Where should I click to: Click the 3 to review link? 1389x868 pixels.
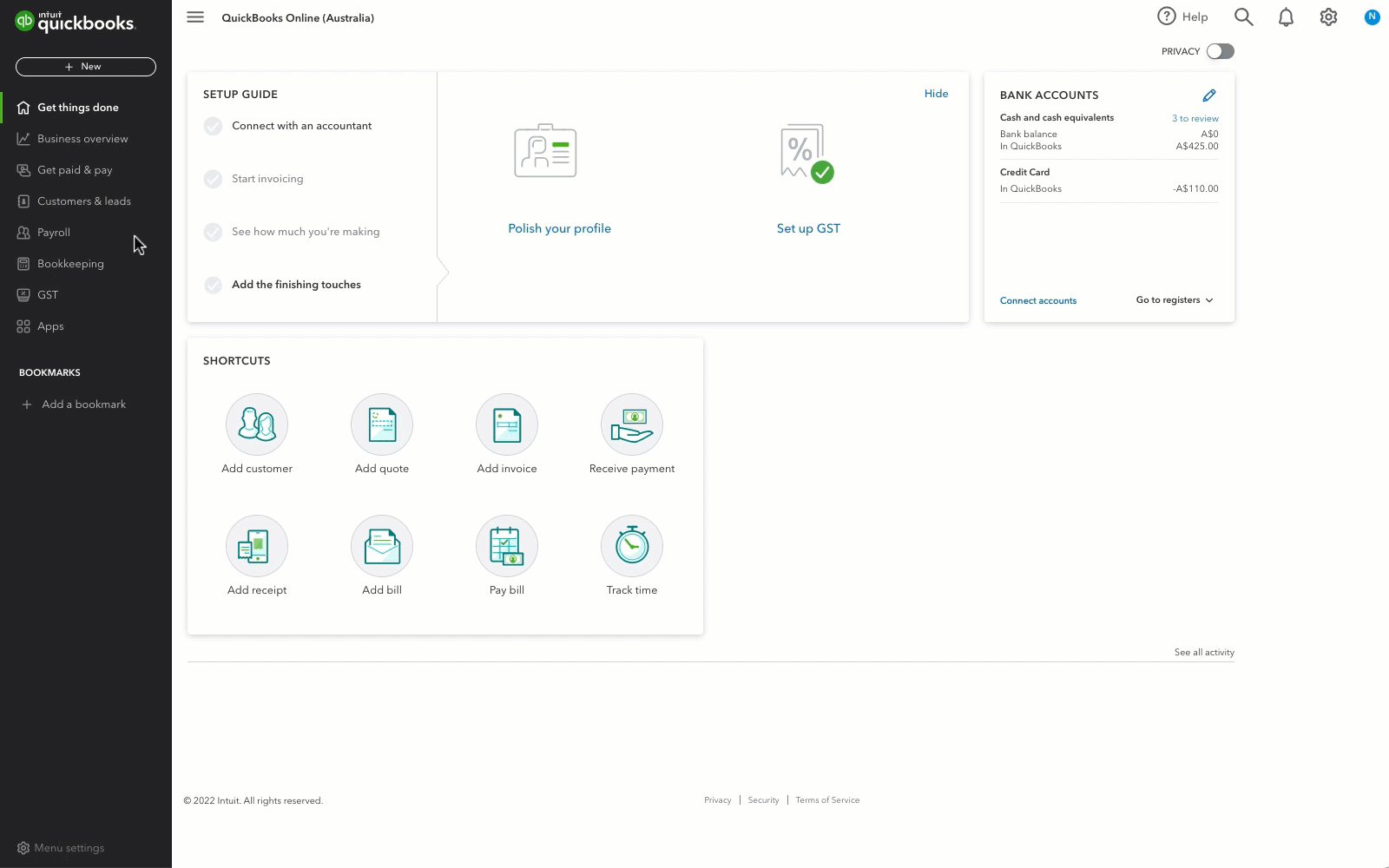point(1195,118)
